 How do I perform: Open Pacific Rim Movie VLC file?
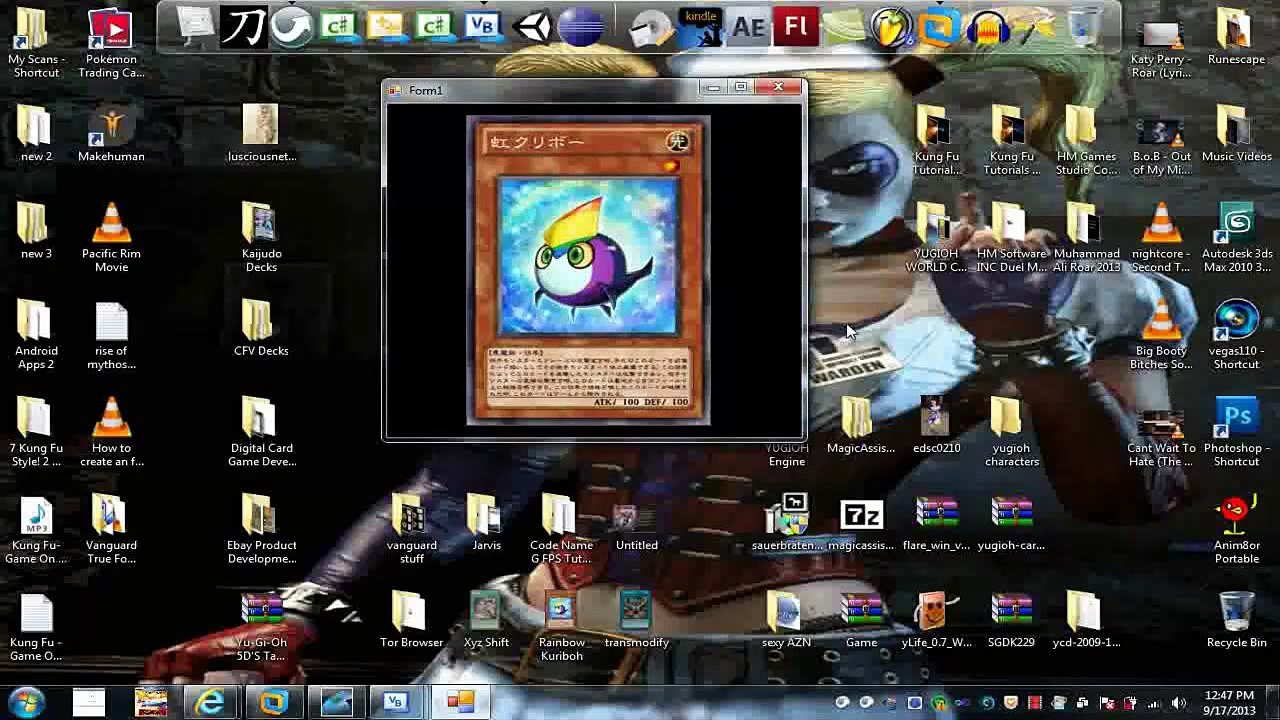111,237
